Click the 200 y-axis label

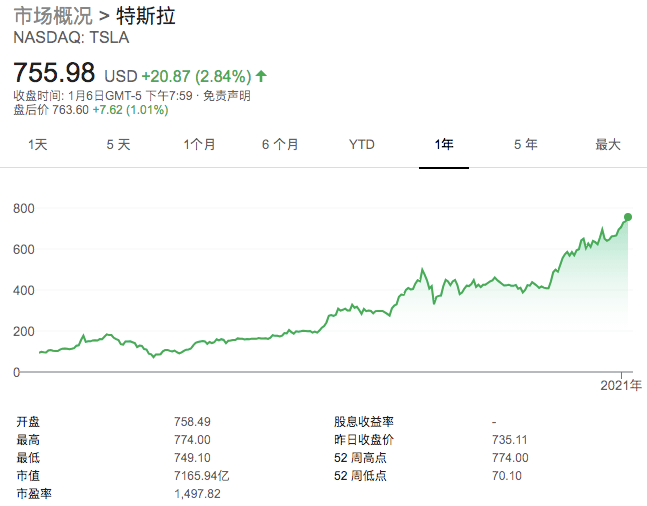coord(24,331)
